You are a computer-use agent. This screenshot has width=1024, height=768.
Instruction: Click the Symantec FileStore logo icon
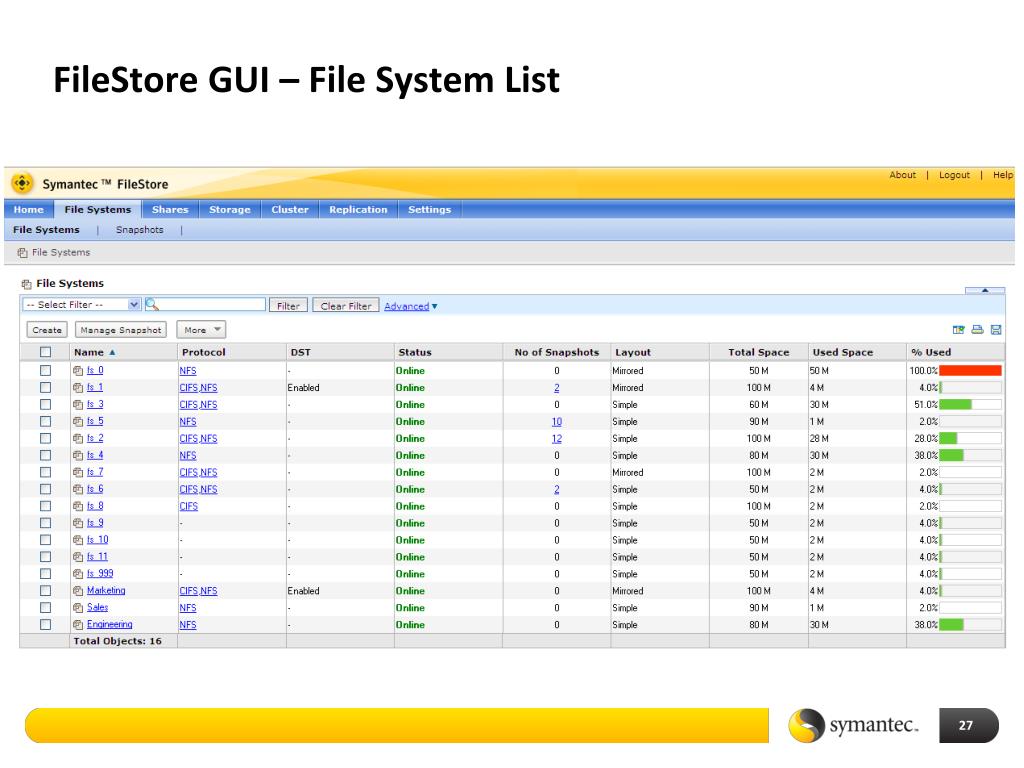[x=22, y=184]
